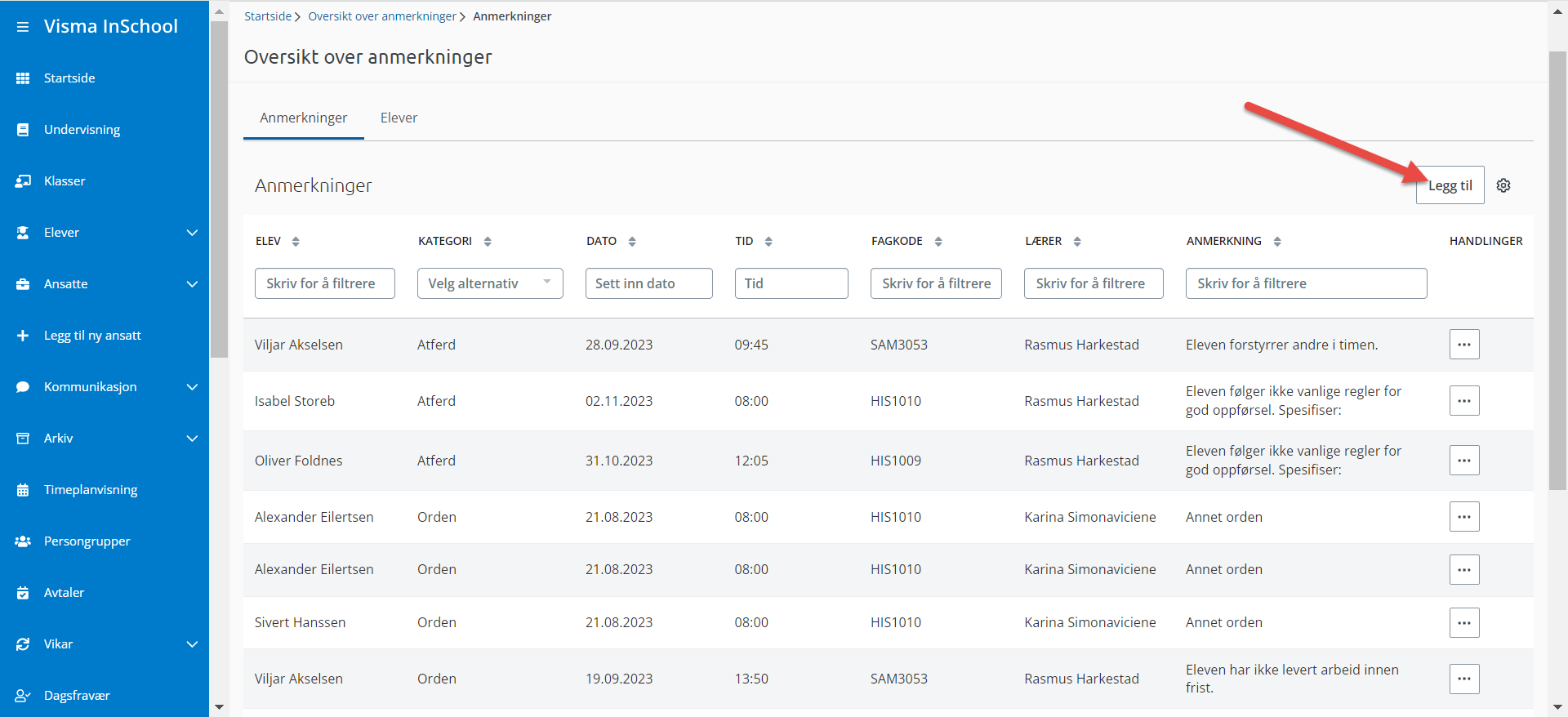Select the Isabel Storeb name cell

click(295, 401)
